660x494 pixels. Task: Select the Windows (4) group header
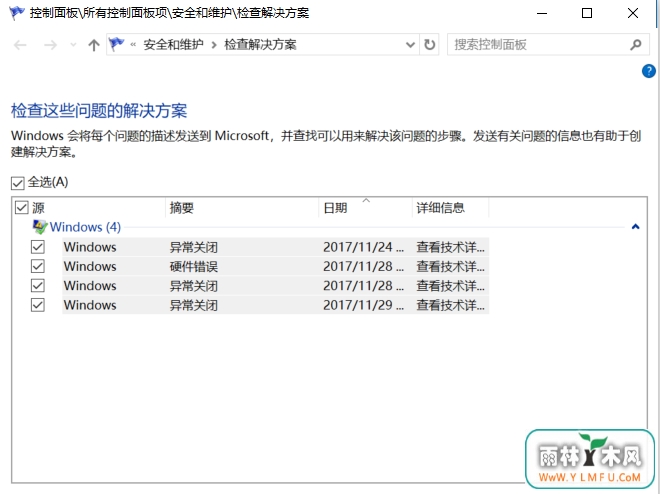coord(85,227)
